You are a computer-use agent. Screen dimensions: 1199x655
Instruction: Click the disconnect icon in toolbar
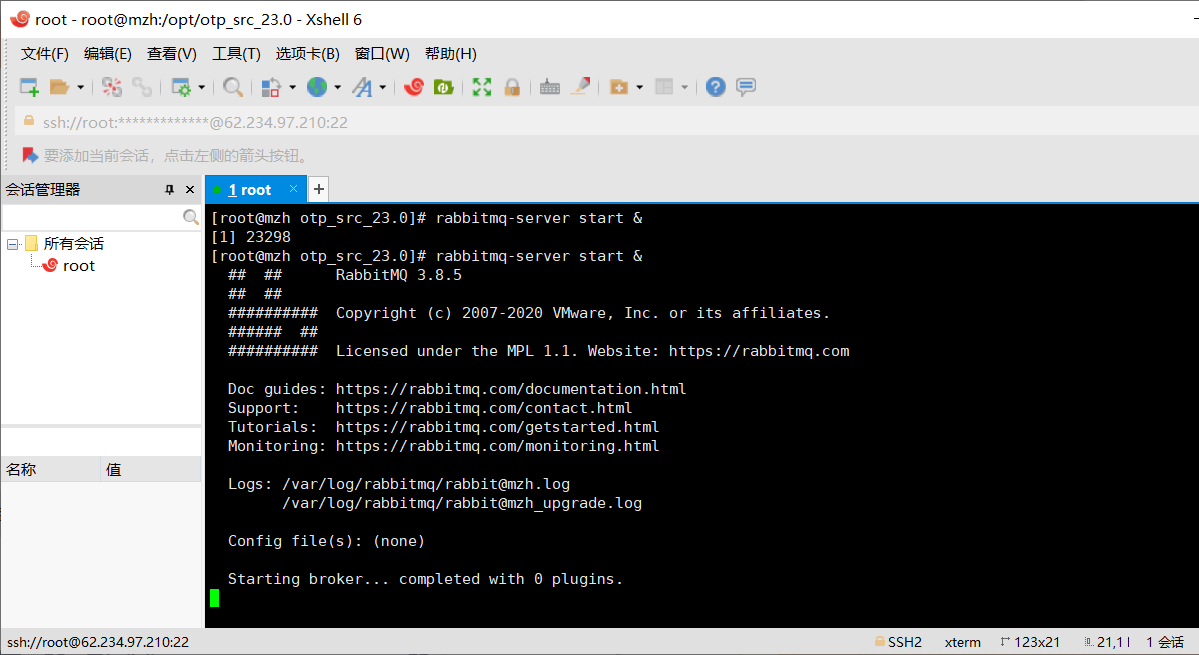click(x=112, y=87)
